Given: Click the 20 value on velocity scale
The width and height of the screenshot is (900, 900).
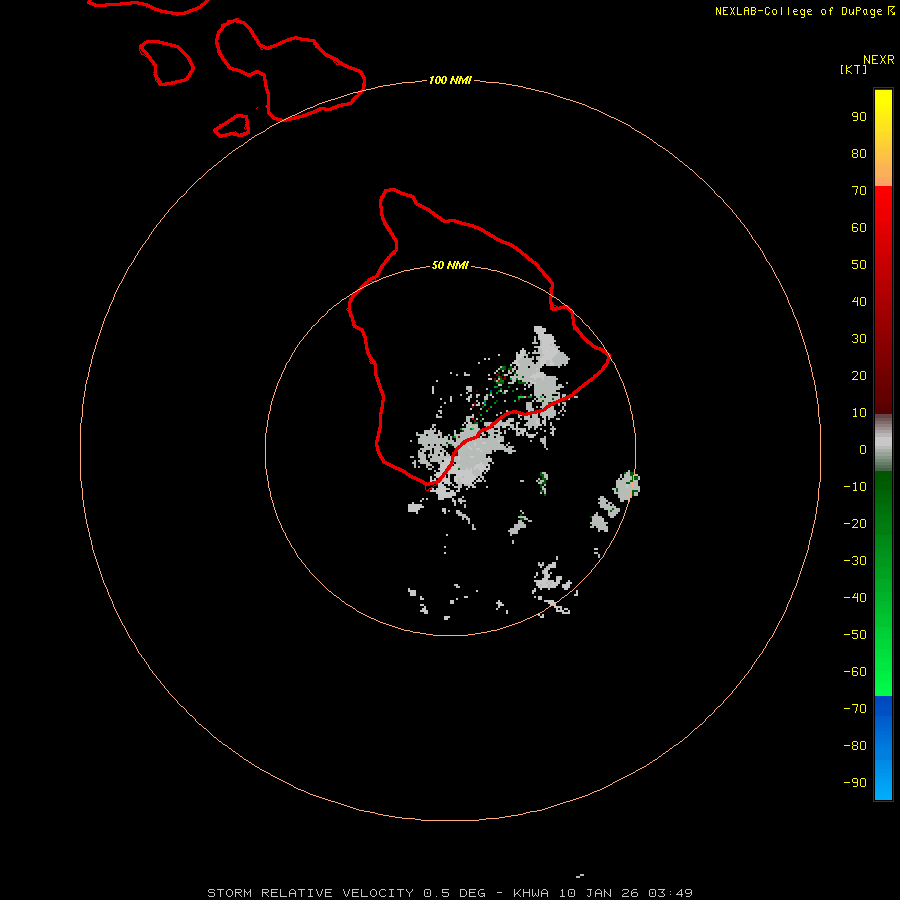Looking at the screenshot, I should 859,376.
